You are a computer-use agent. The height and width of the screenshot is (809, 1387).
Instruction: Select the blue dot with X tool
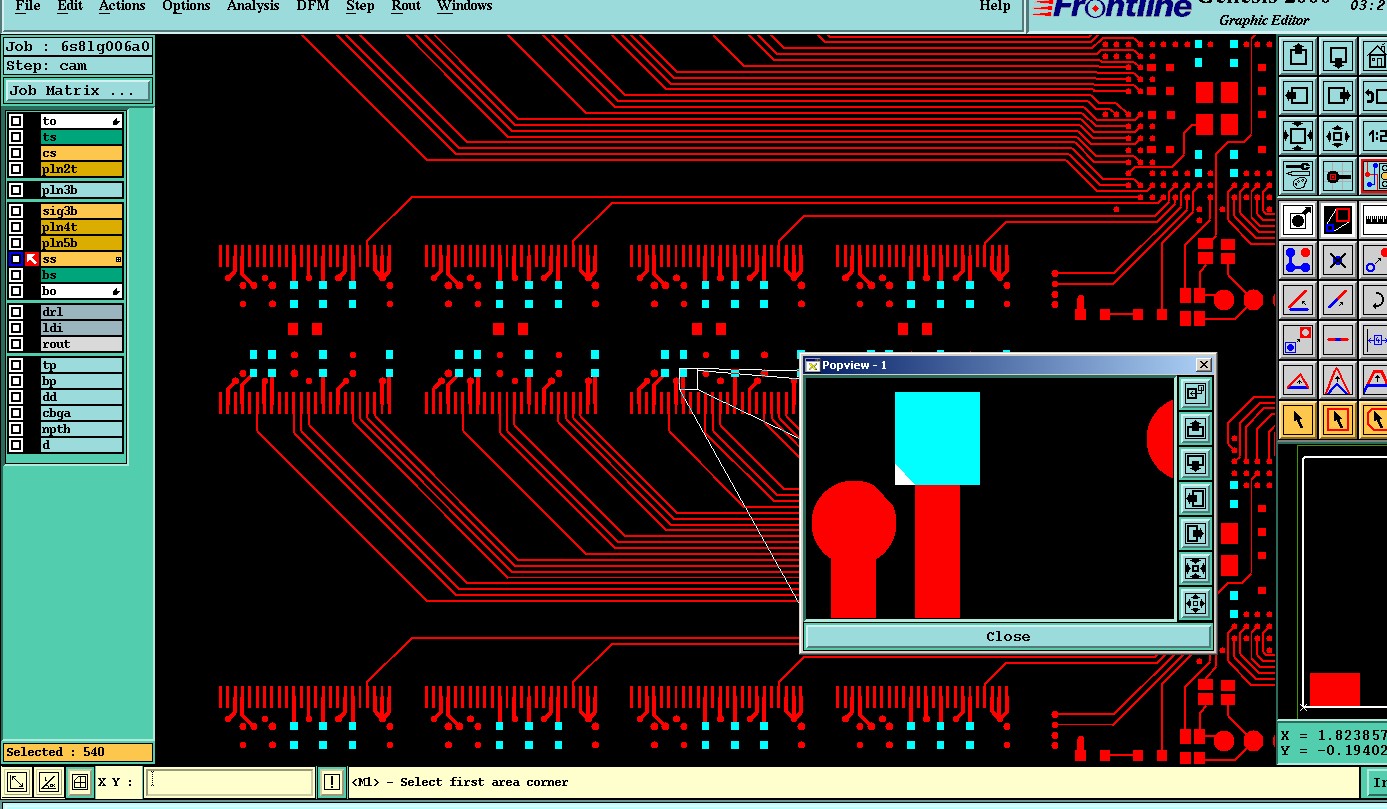[1338, 260]
